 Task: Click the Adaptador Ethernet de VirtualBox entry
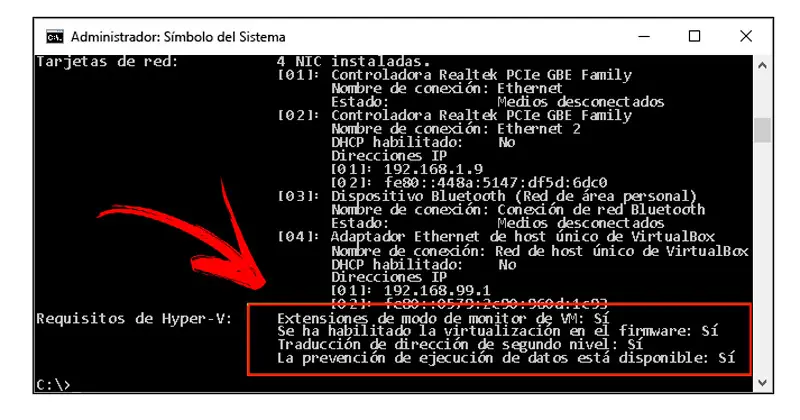point(522,237)
